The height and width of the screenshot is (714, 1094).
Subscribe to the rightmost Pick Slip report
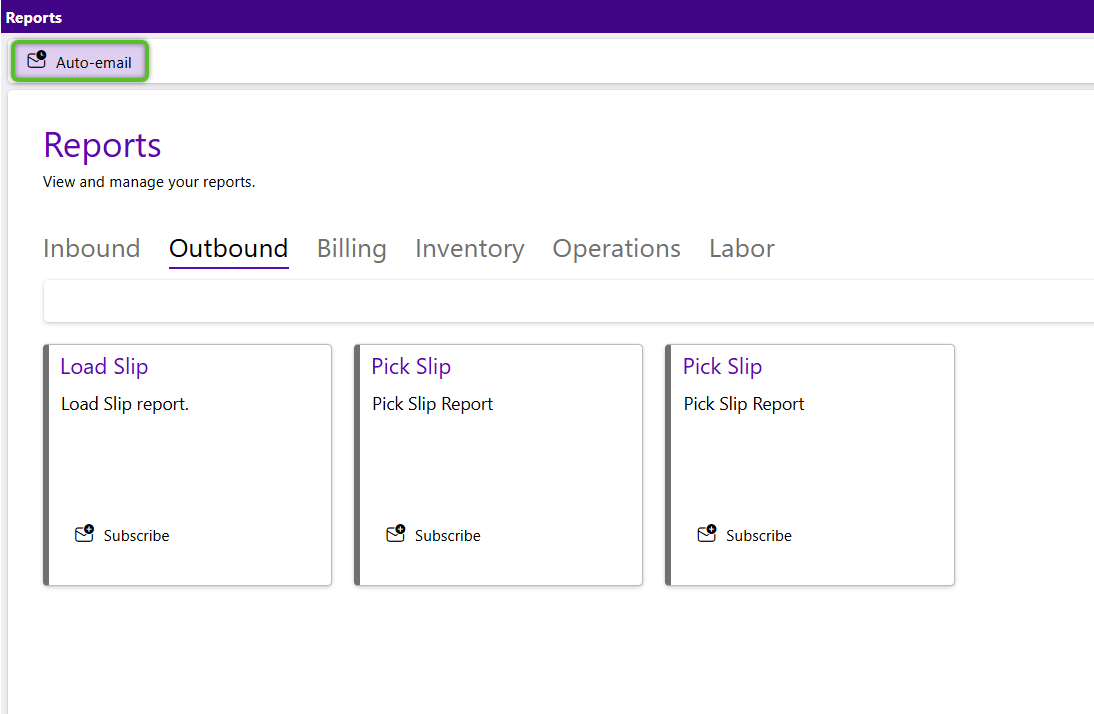[758, 536]
